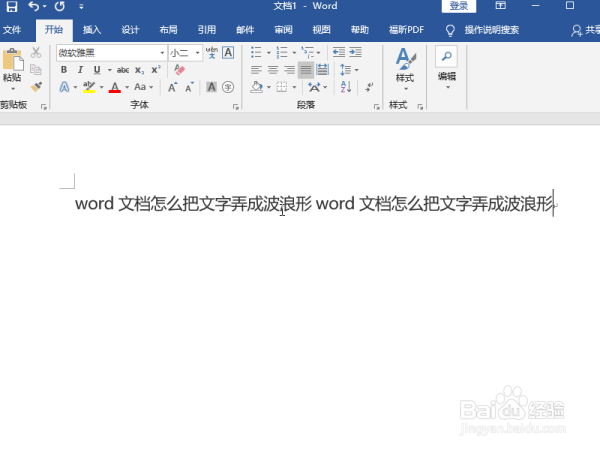This screenshot has width=600, height=450.
Task: Apply red font color
Action: [115, 87]
